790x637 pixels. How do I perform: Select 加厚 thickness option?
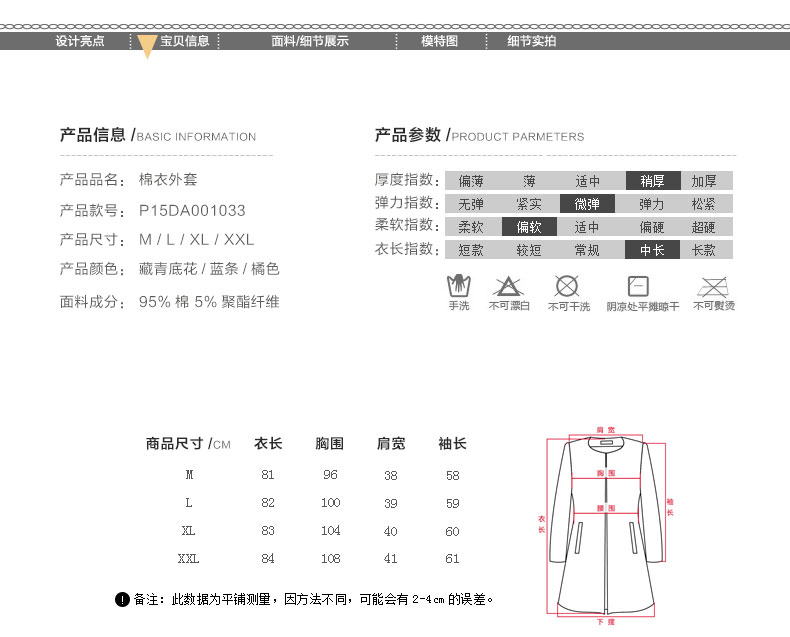click(704, 180)
